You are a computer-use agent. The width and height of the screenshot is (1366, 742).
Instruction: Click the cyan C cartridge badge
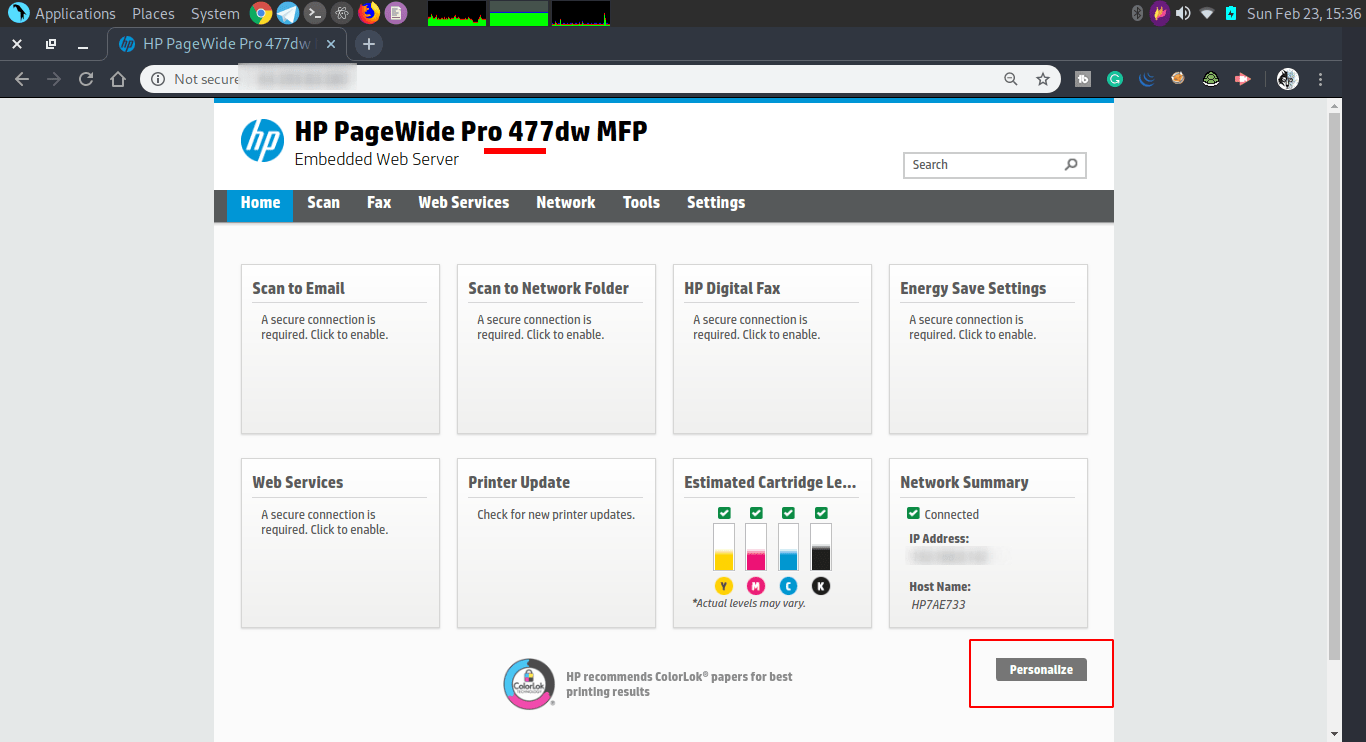788,586
